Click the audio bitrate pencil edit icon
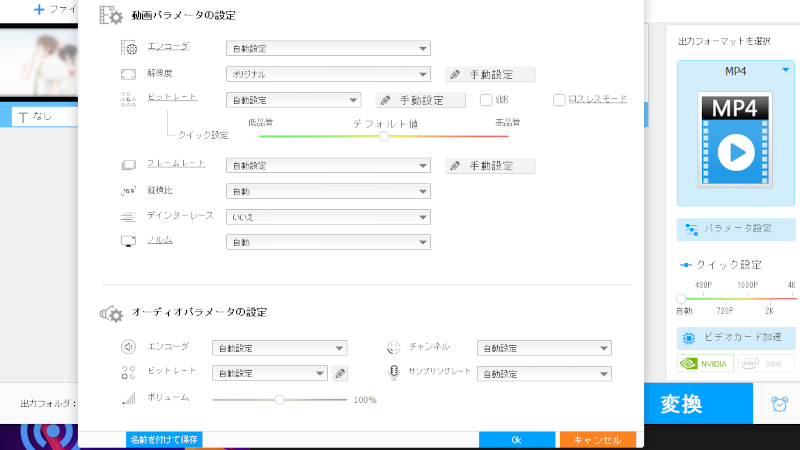This screenshot has height=450, width=800. coord(340,373)
